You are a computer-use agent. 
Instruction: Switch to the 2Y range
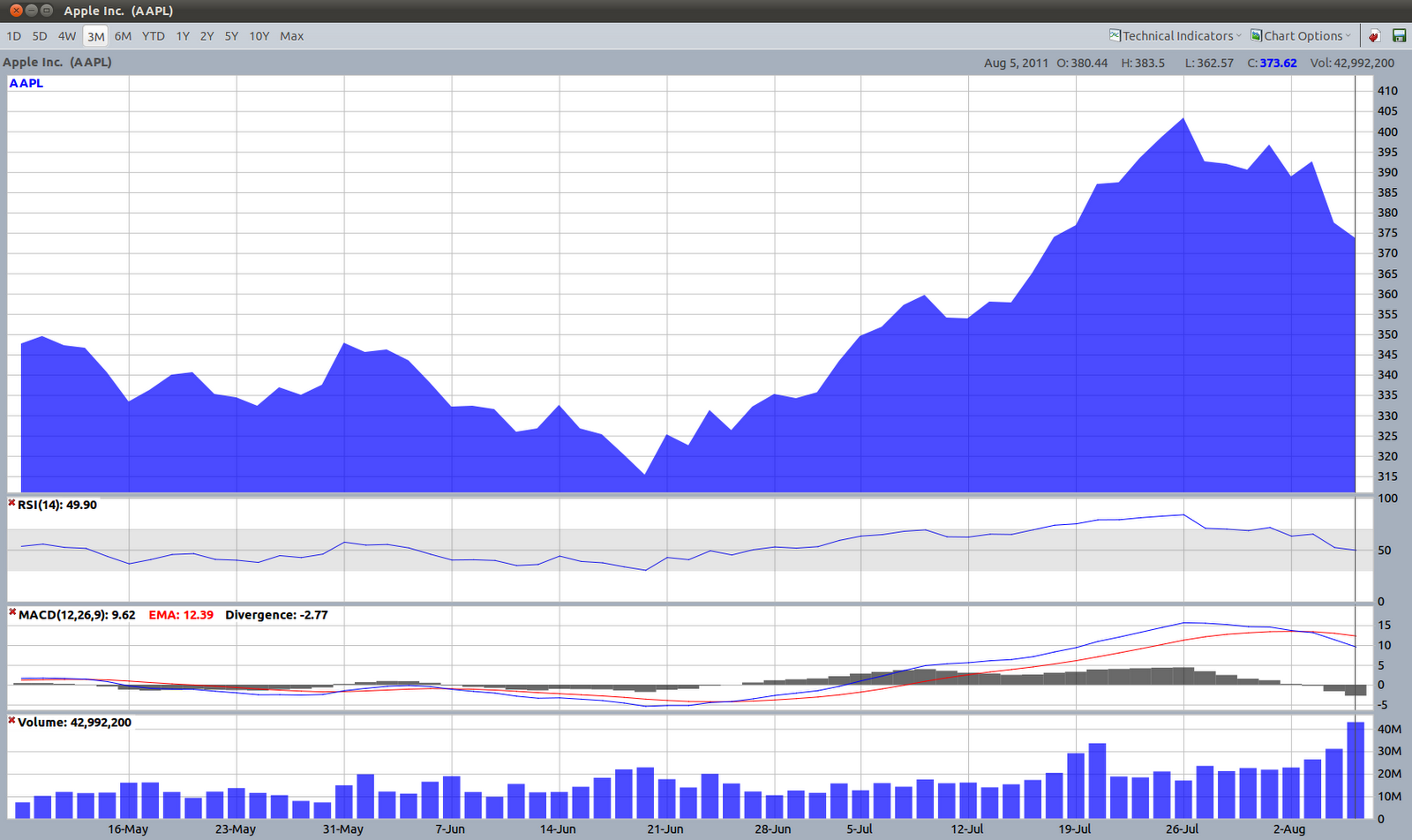[x=207, y=36]
